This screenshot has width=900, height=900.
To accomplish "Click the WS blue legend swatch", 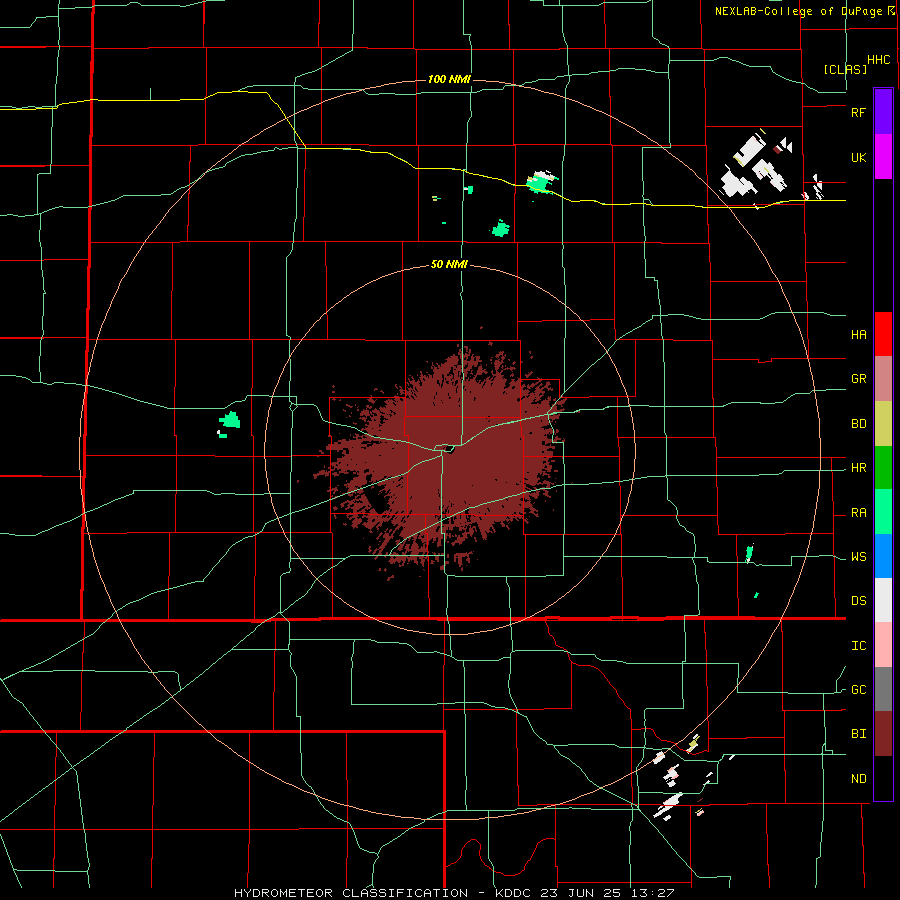I will [x=883, y=556].
